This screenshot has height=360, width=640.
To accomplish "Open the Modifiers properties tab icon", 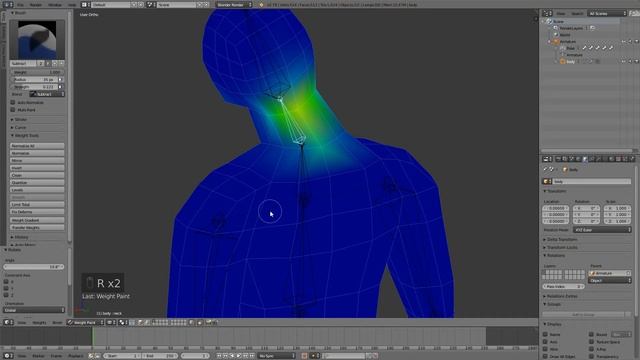I will tap(598, 159).
